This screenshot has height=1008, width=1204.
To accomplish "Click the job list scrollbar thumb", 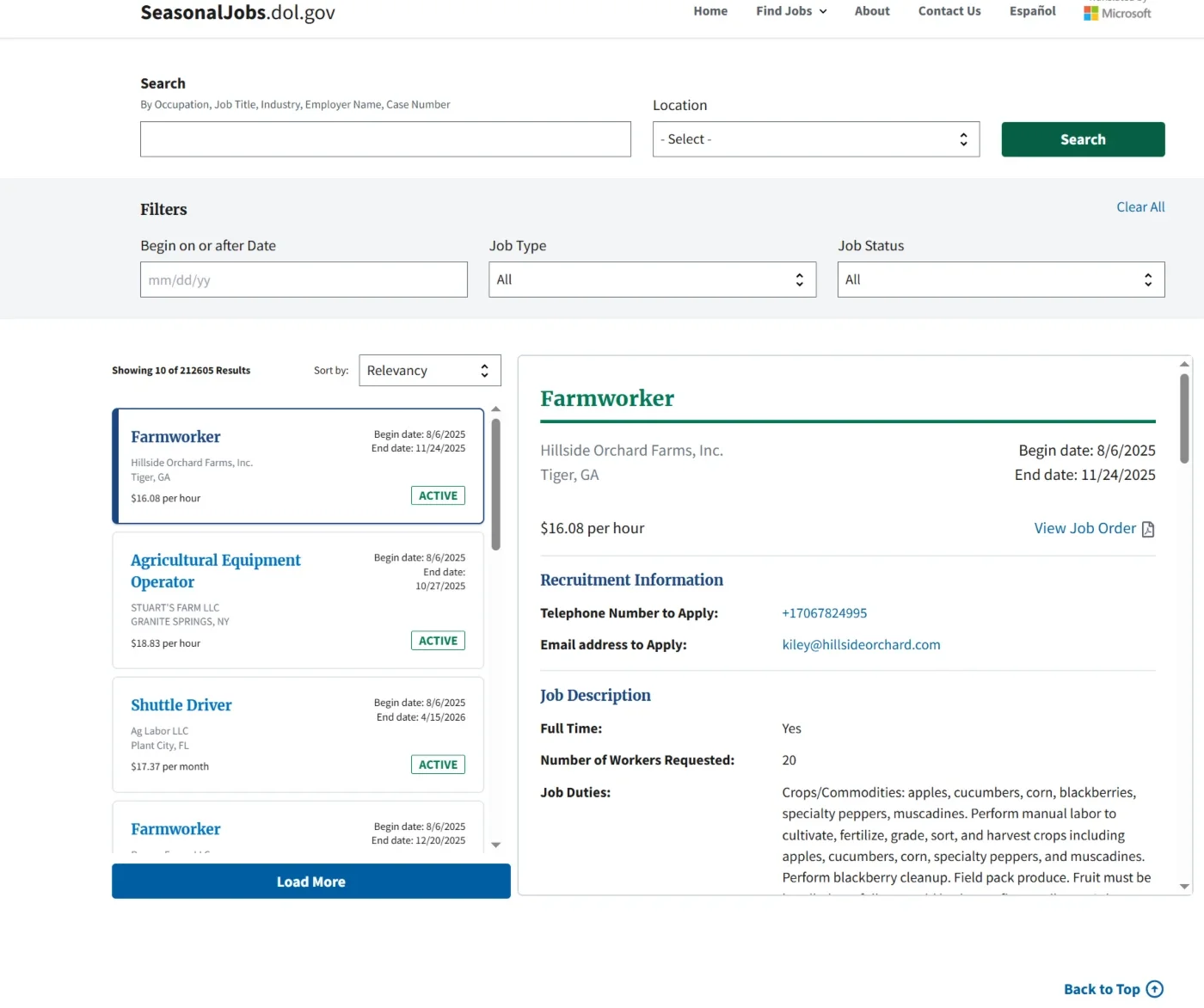I will [496, 484].
